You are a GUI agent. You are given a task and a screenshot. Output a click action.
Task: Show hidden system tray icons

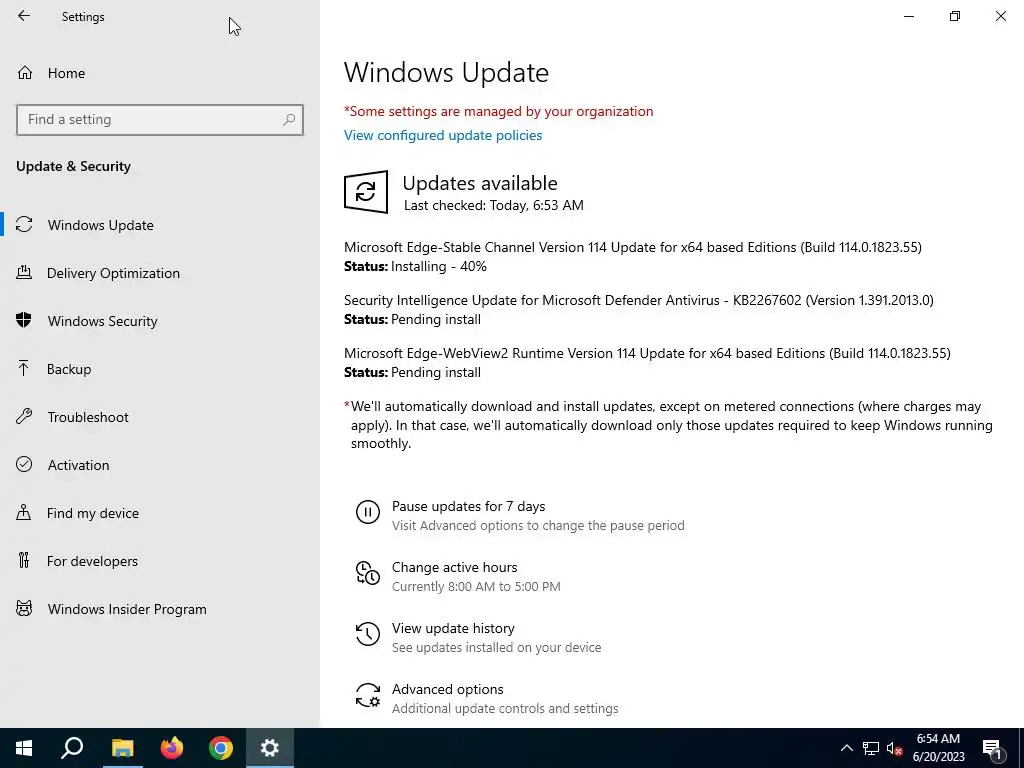point(846,748)
